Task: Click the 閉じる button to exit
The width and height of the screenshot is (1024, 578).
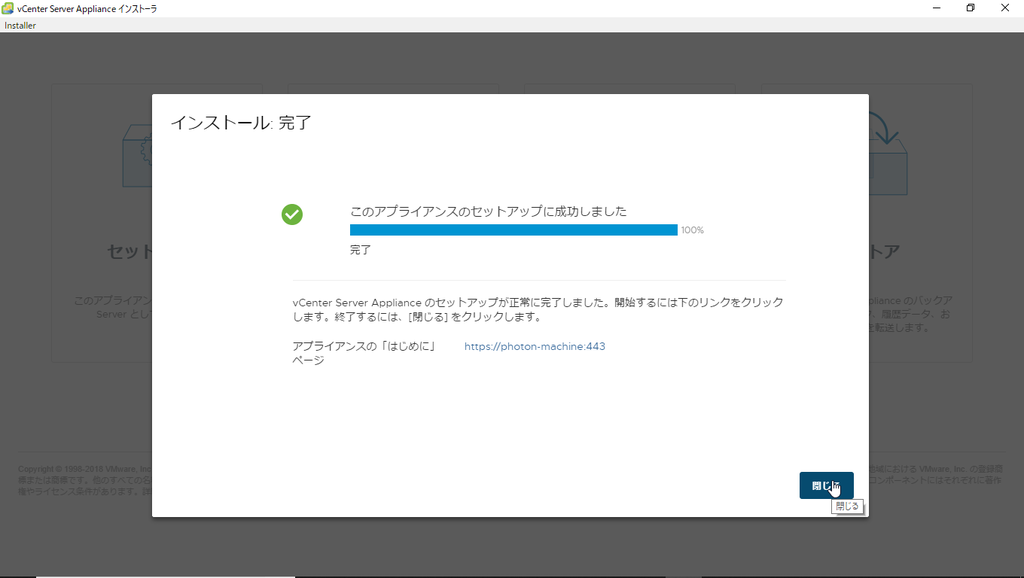Action: click(826, 485)
